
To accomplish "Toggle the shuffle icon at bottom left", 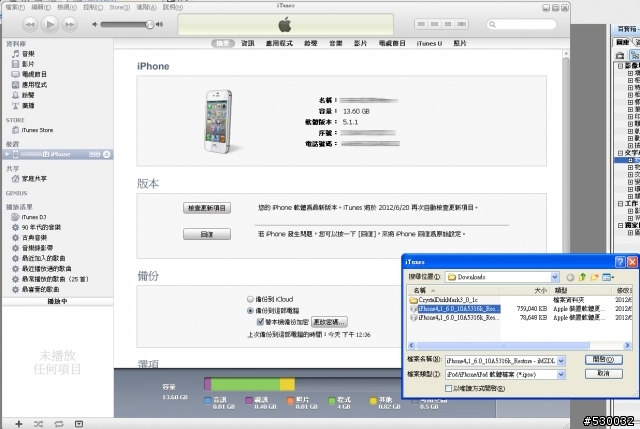I will pyautogui.click(x=38, y=424).
